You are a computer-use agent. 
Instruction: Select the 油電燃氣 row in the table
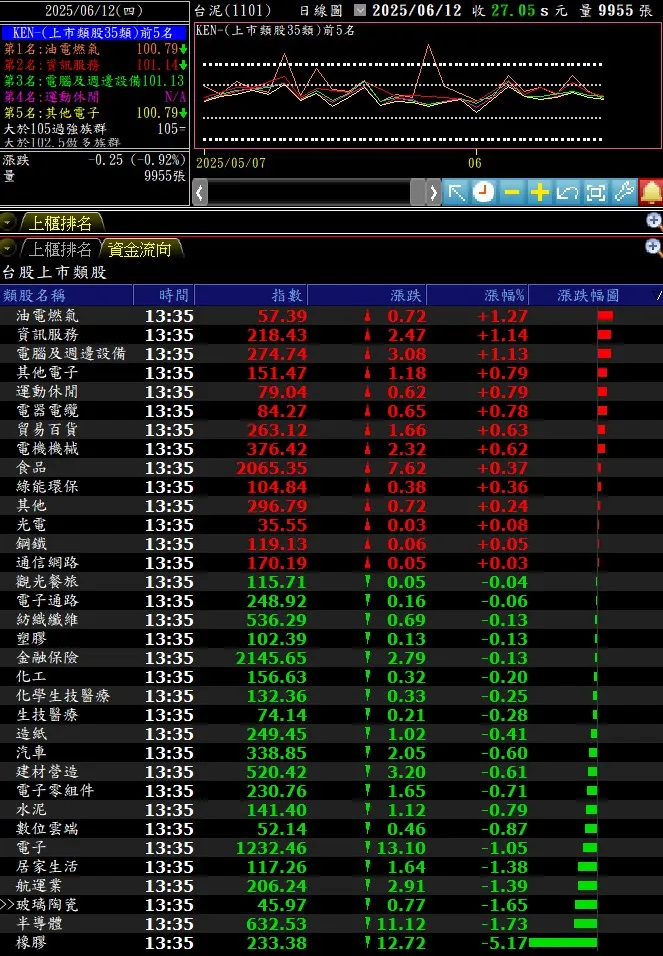coord(331,315)
